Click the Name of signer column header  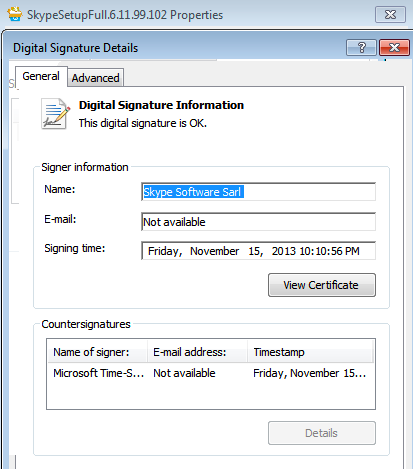point(97,352)
